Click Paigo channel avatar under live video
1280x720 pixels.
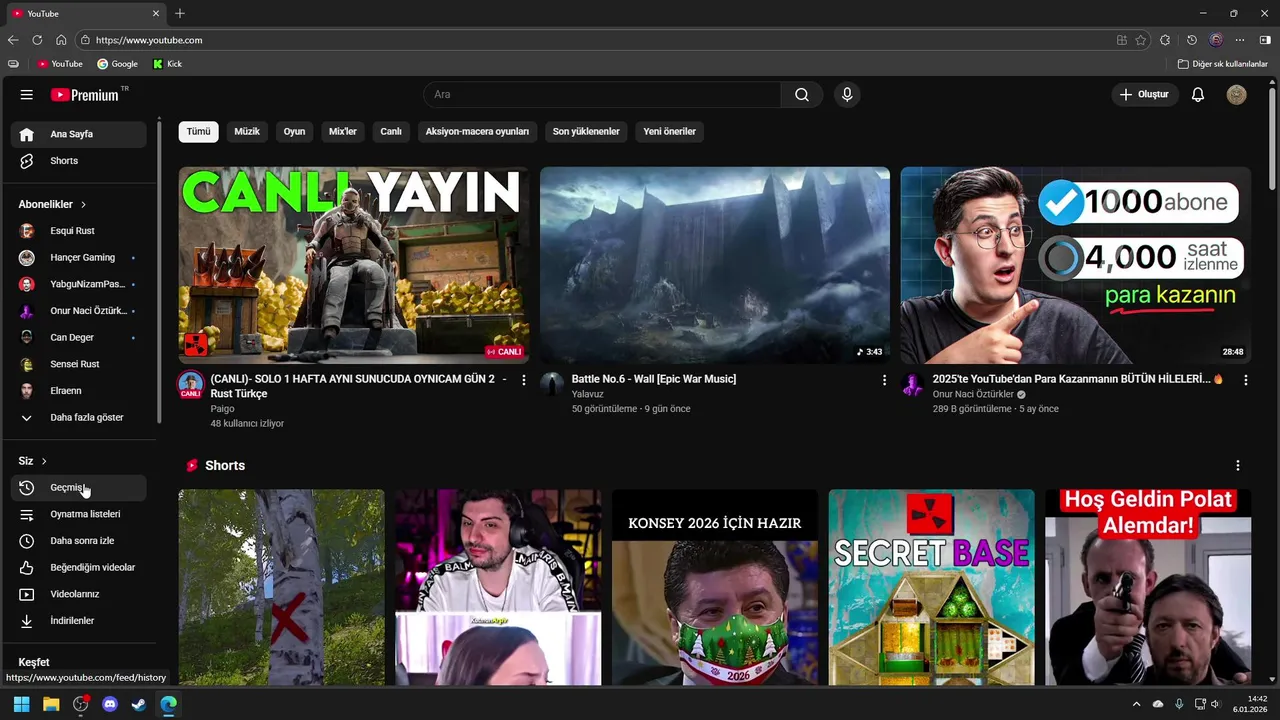pyautogui.click(x=191, y=385)
